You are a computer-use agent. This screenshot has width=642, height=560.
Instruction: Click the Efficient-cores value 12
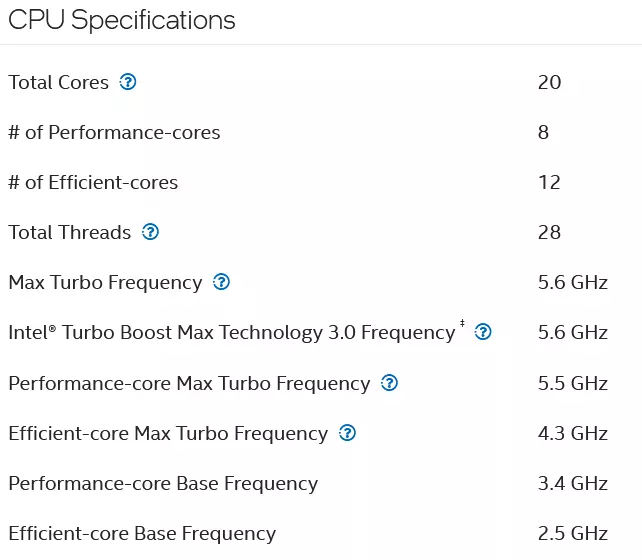pos(549,183)
